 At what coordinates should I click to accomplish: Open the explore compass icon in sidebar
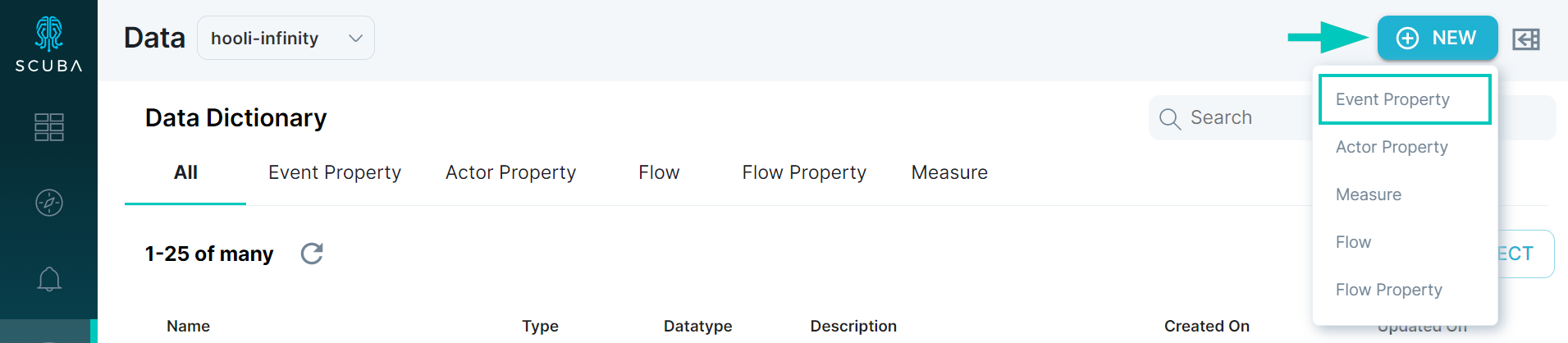coord(49,203)
